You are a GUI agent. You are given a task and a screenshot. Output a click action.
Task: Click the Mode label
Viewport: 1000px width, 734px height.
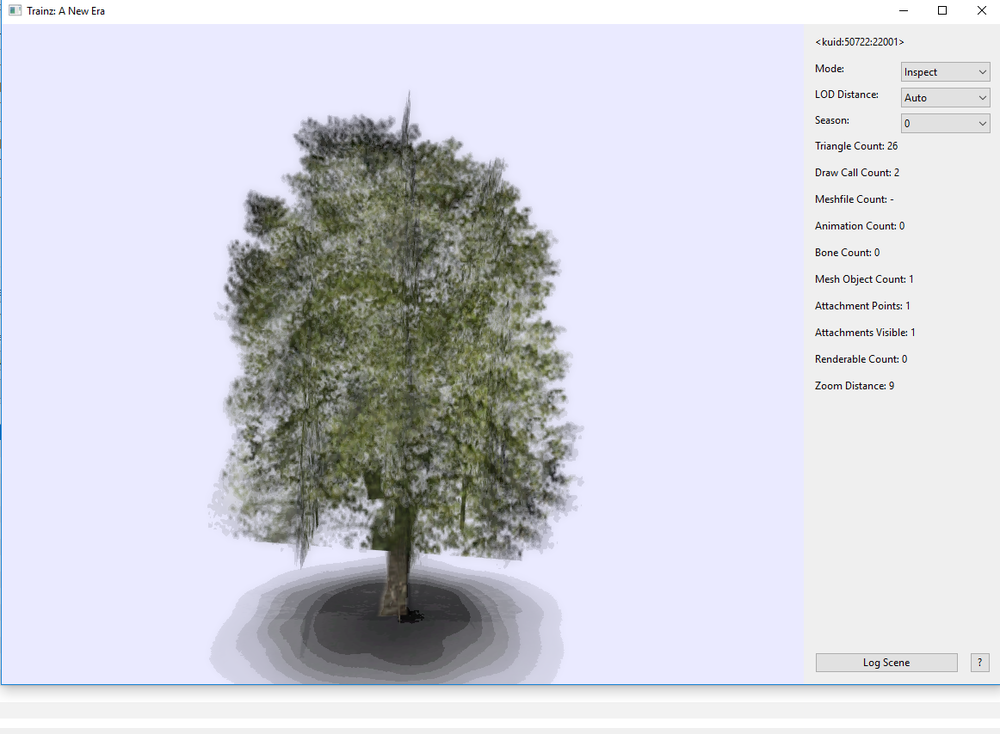829,68
